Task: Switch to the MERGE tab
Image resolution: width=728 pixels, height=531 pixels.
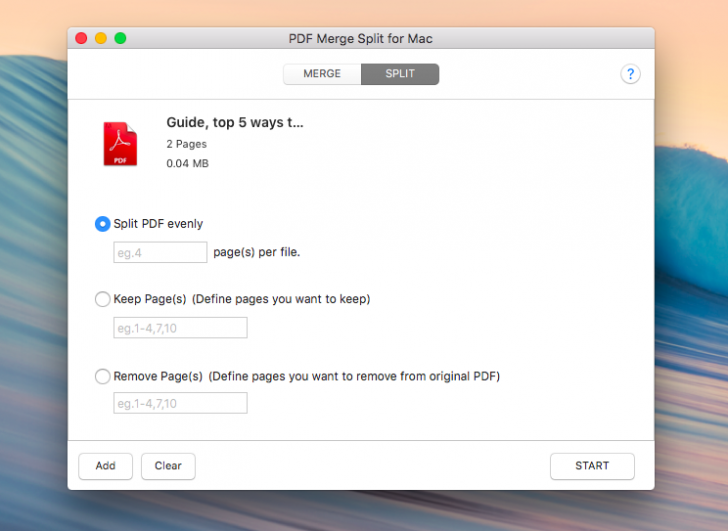Action: click(x=322, y=74)
